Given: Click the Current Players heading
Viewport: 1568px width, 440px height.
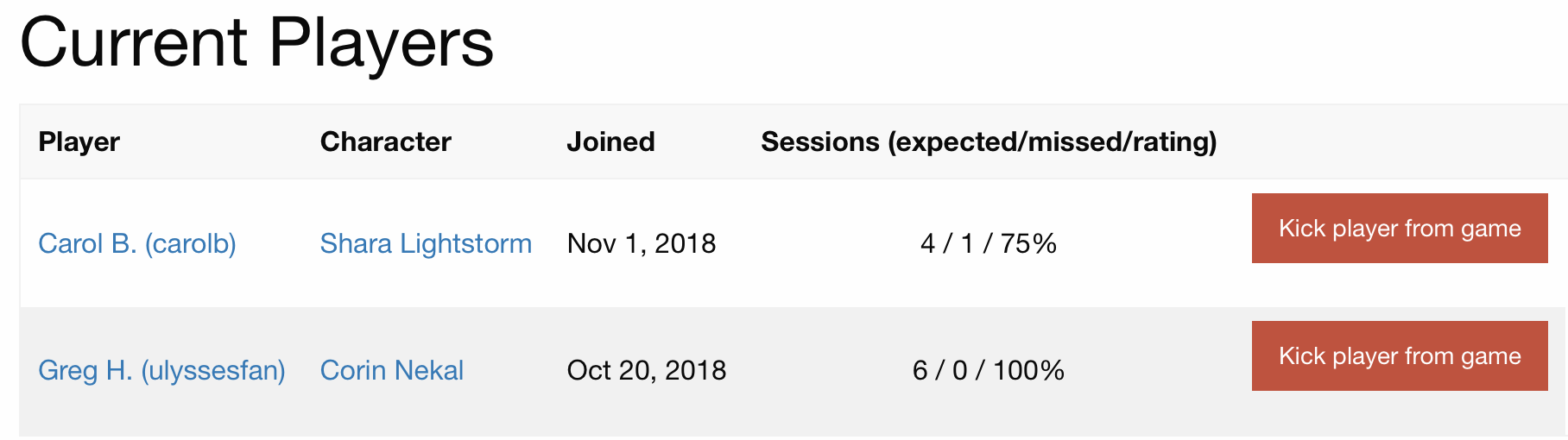Looking at the screenshot, I should 256,41.
